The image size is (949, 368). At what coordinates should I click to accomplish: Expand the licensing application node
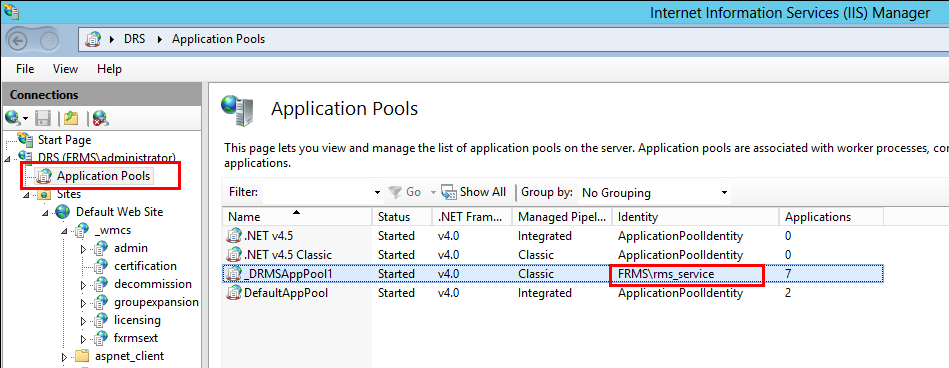84,320
